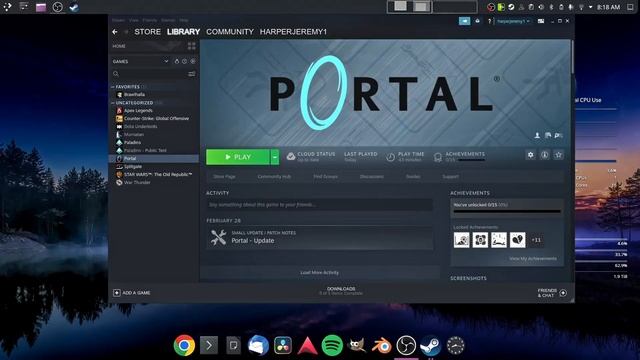
Task: Open Portal Support link
Action: coord(451,177)
